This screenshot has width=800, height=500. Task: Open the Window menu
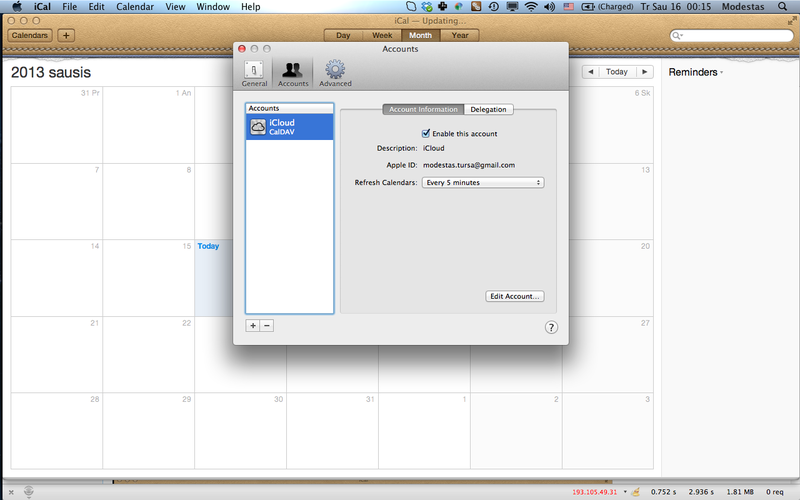pos(213,7)
